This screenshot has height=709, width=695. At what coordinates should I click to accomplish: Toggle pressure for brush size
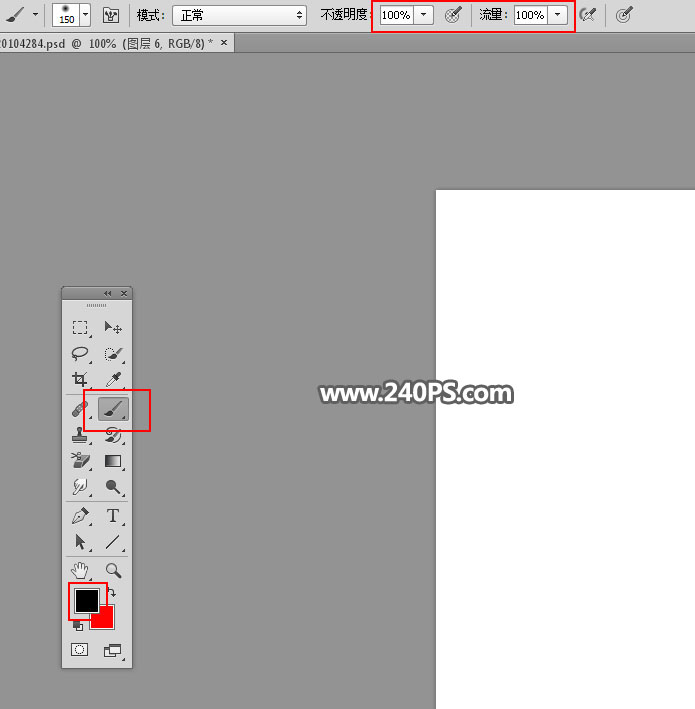[x=624, y=15]
